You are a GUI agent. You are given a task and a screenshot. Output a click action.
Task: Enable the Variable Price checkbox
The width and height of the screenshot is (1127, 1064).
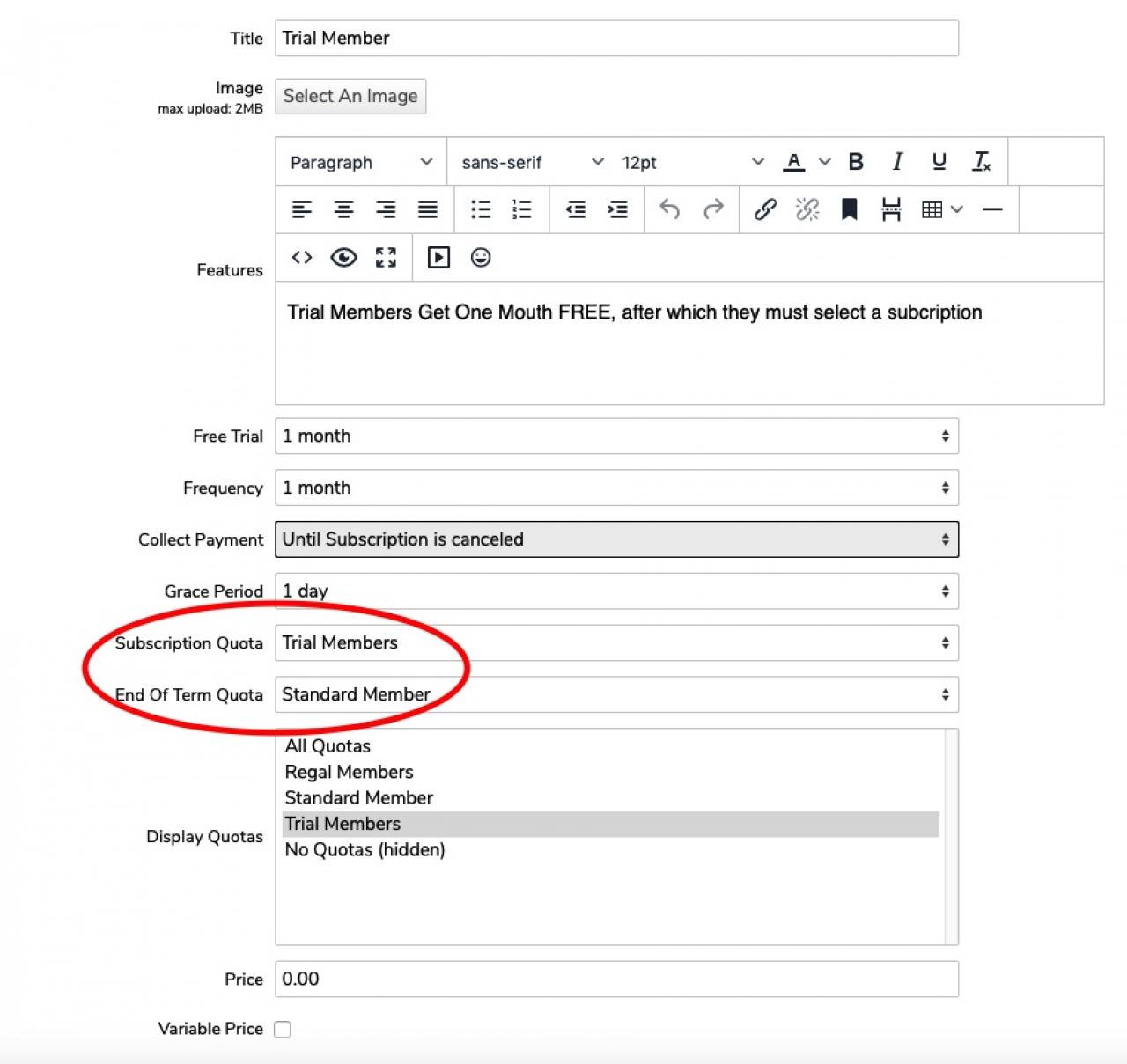[283, 1029]
